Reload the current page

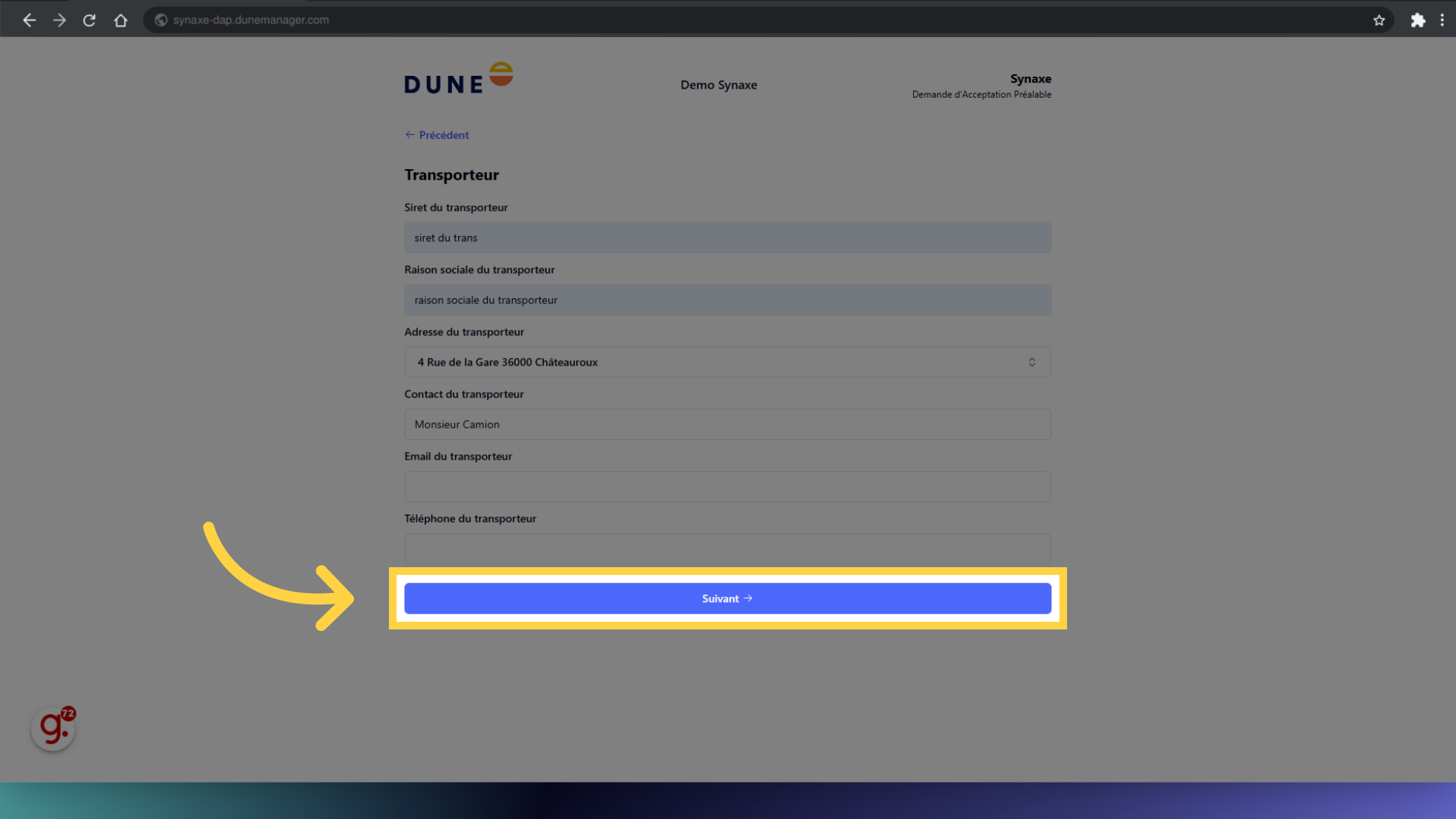tap(89, 20)
